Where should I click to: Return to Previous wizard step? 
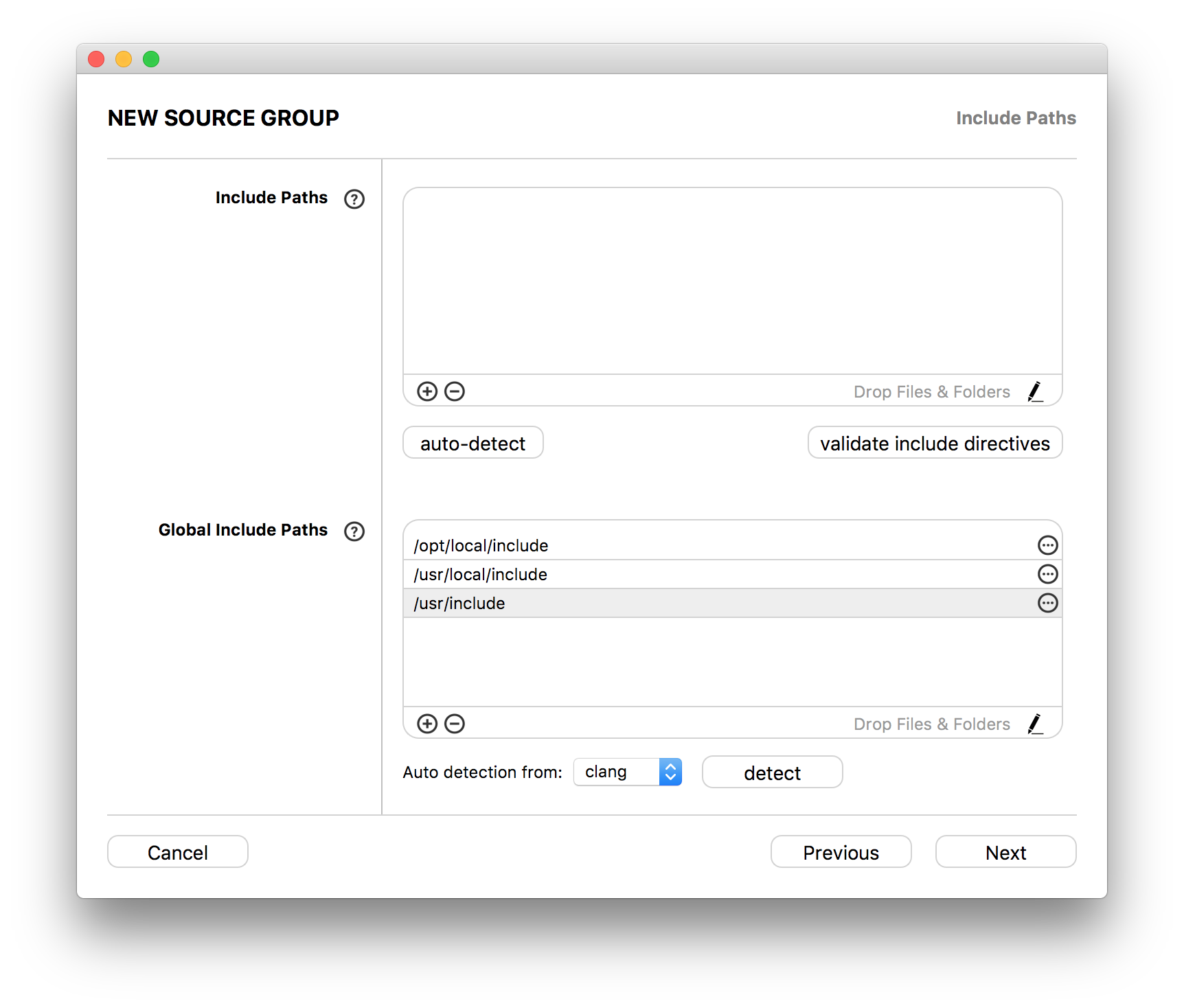841,852
